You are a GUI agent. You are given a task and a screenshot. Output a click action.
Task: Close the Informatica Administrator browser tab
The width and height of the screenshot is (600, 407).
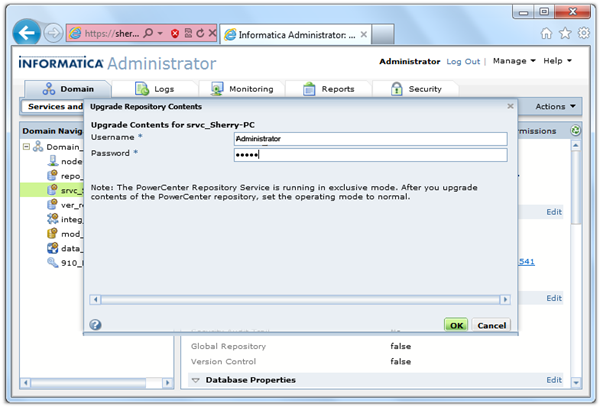[364, 34]
